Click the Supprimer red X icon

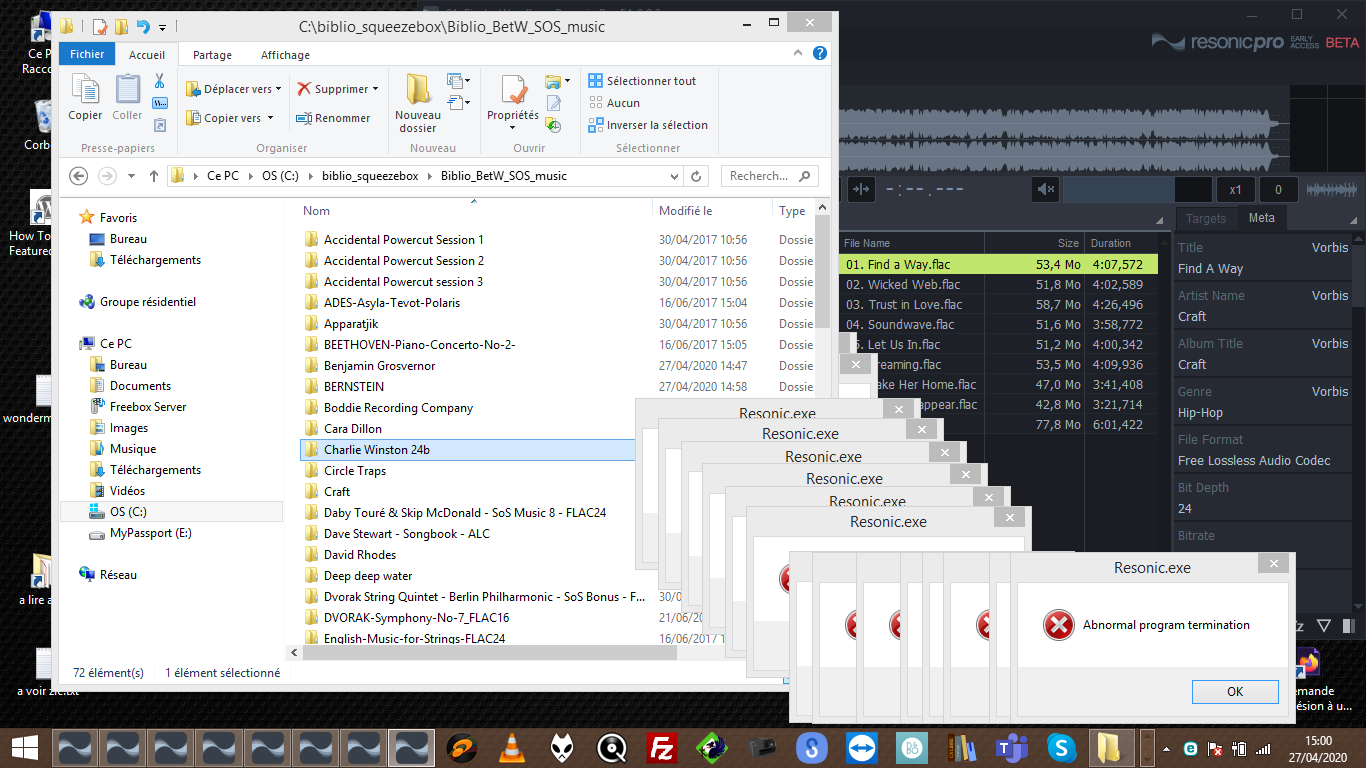[304, 89]
